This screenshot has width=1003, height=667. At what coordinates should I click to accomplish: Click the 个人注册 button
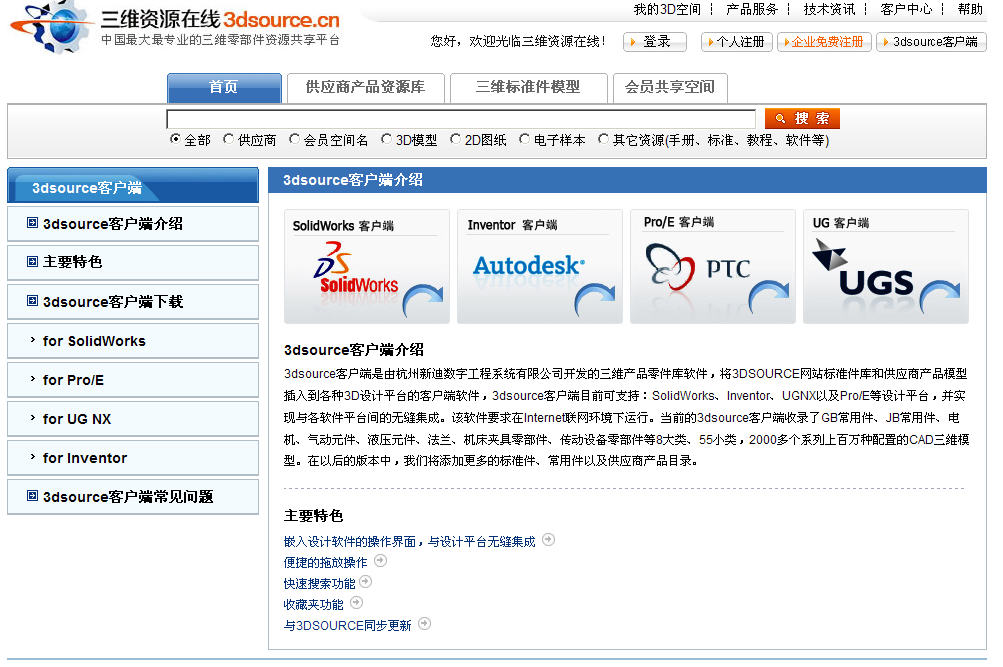[737, 42]
